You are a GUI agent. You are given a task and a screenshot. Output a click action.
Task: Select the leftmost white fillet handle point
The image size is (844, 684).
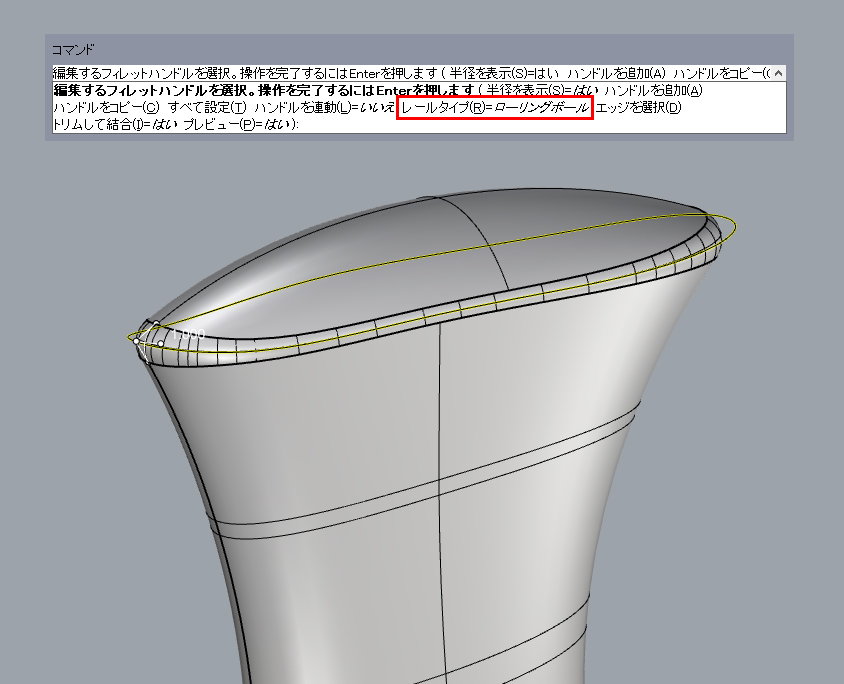[137, 339]
